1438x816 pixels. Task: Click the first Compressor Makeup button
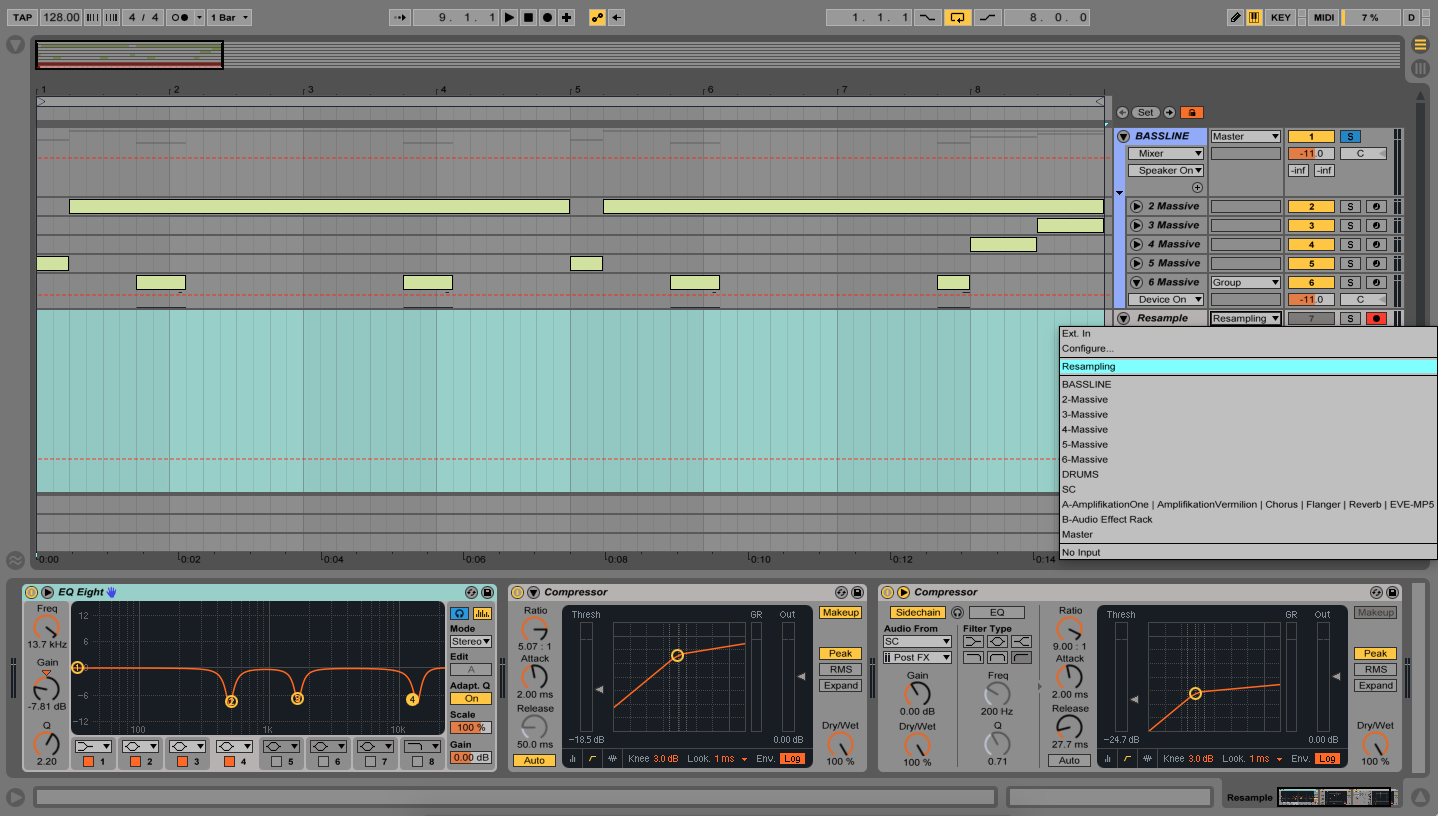(840, 612)
